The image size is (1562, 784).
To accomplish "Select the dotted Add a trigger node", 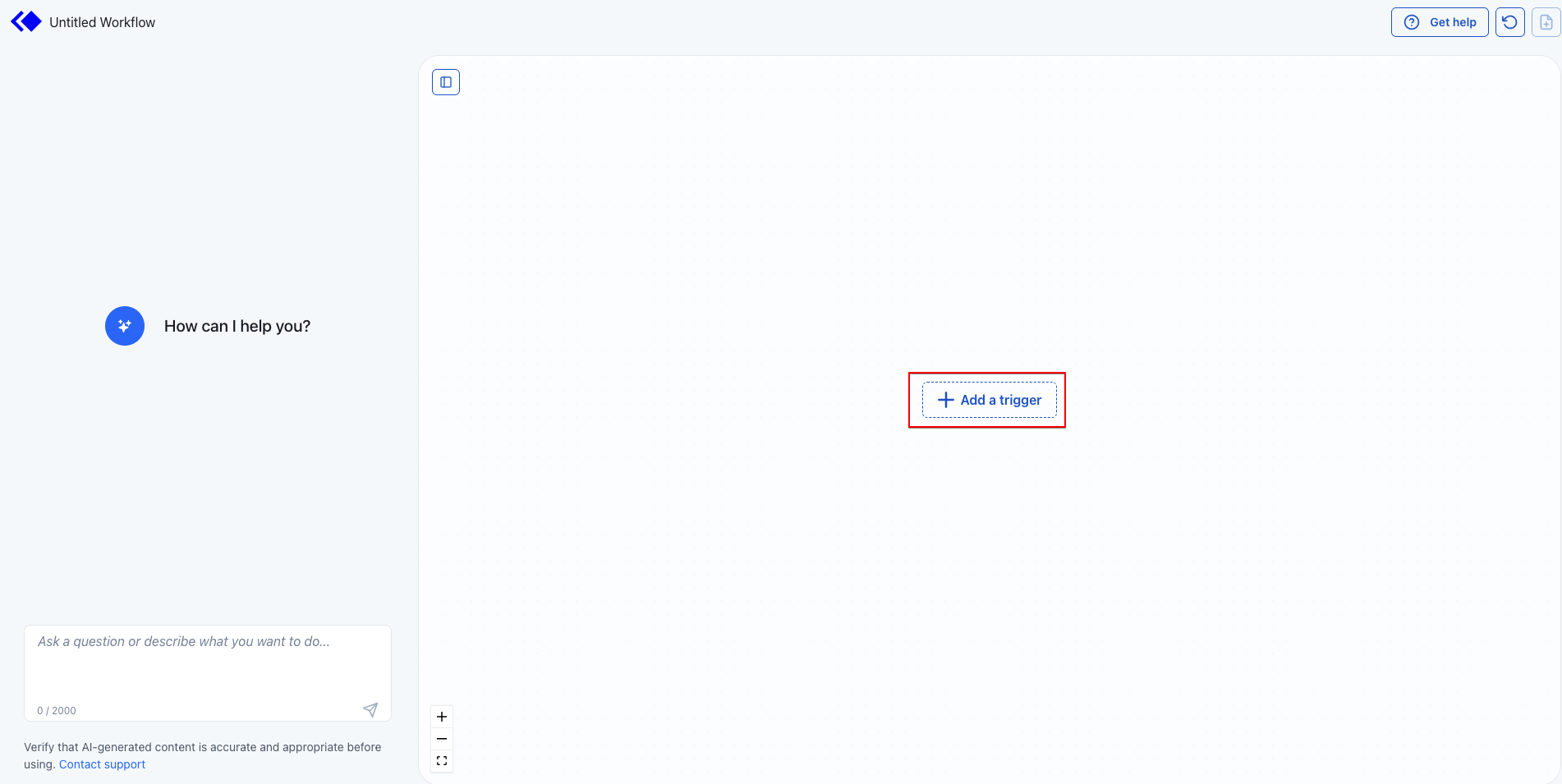I will click(x=988, y=400).
